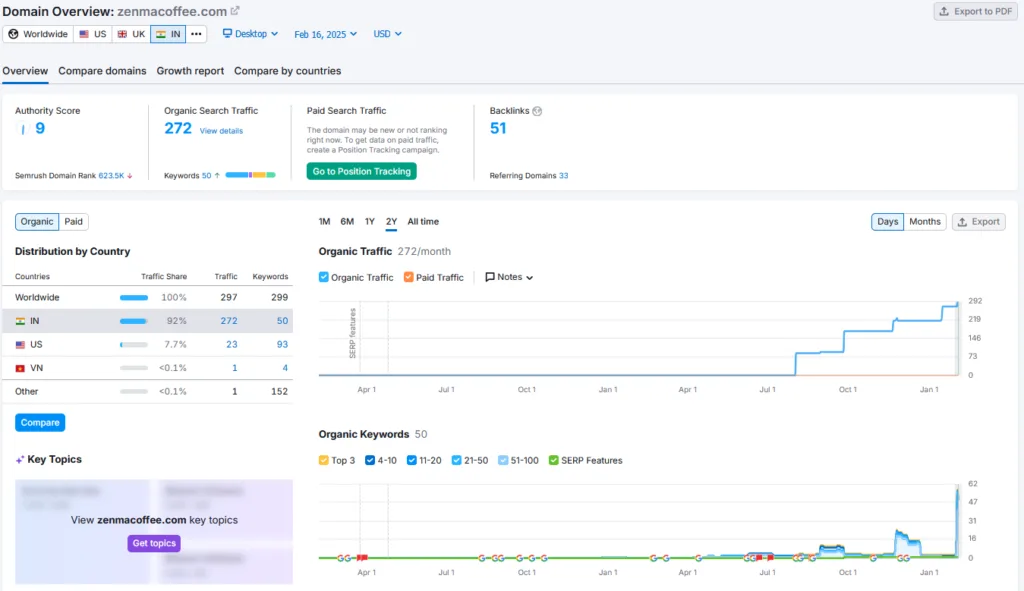Click the Backlinks info icon
1024x591 pixels.
coord(537,111)
